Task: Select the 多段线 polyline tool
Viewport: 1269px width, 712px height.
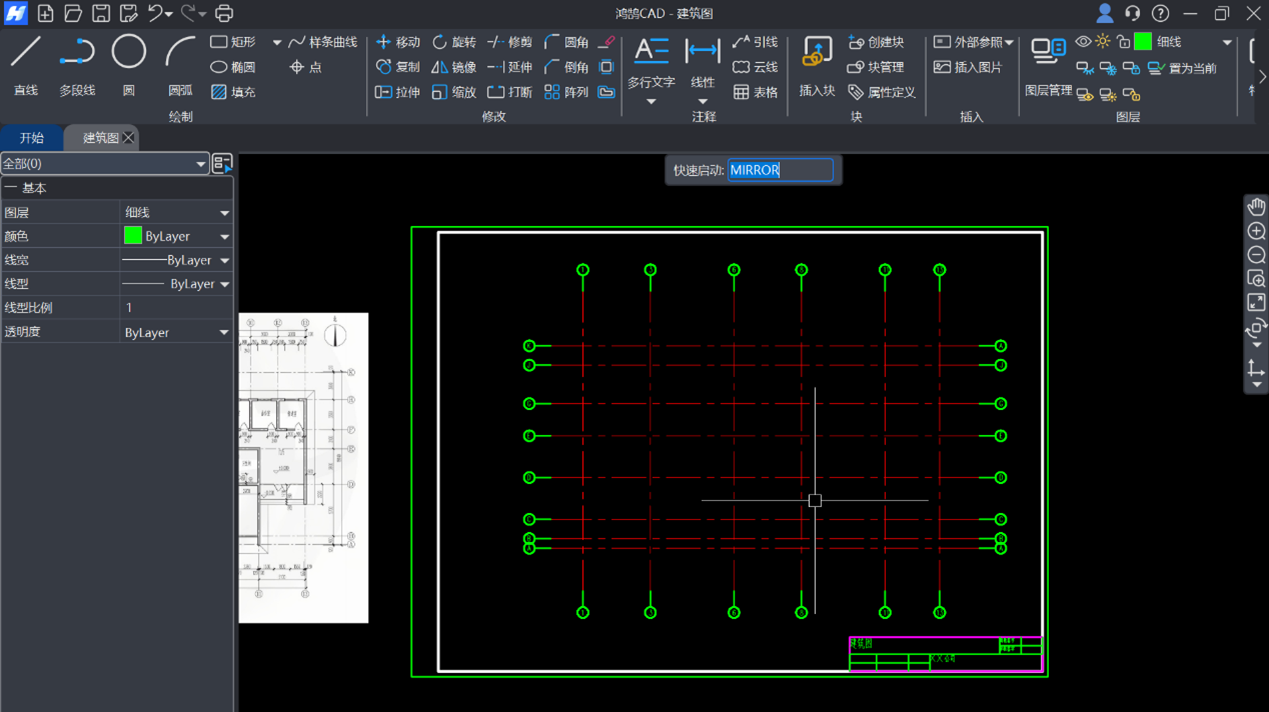Action: tap(77, 64)
